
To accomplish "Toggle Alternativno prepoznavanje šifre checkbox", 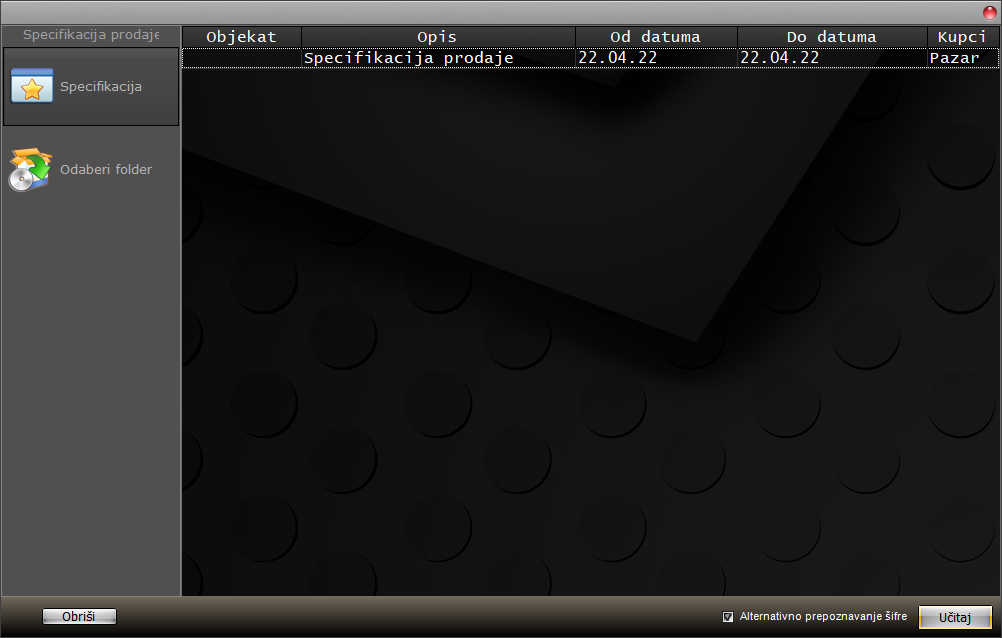I will tap(727, 617).
